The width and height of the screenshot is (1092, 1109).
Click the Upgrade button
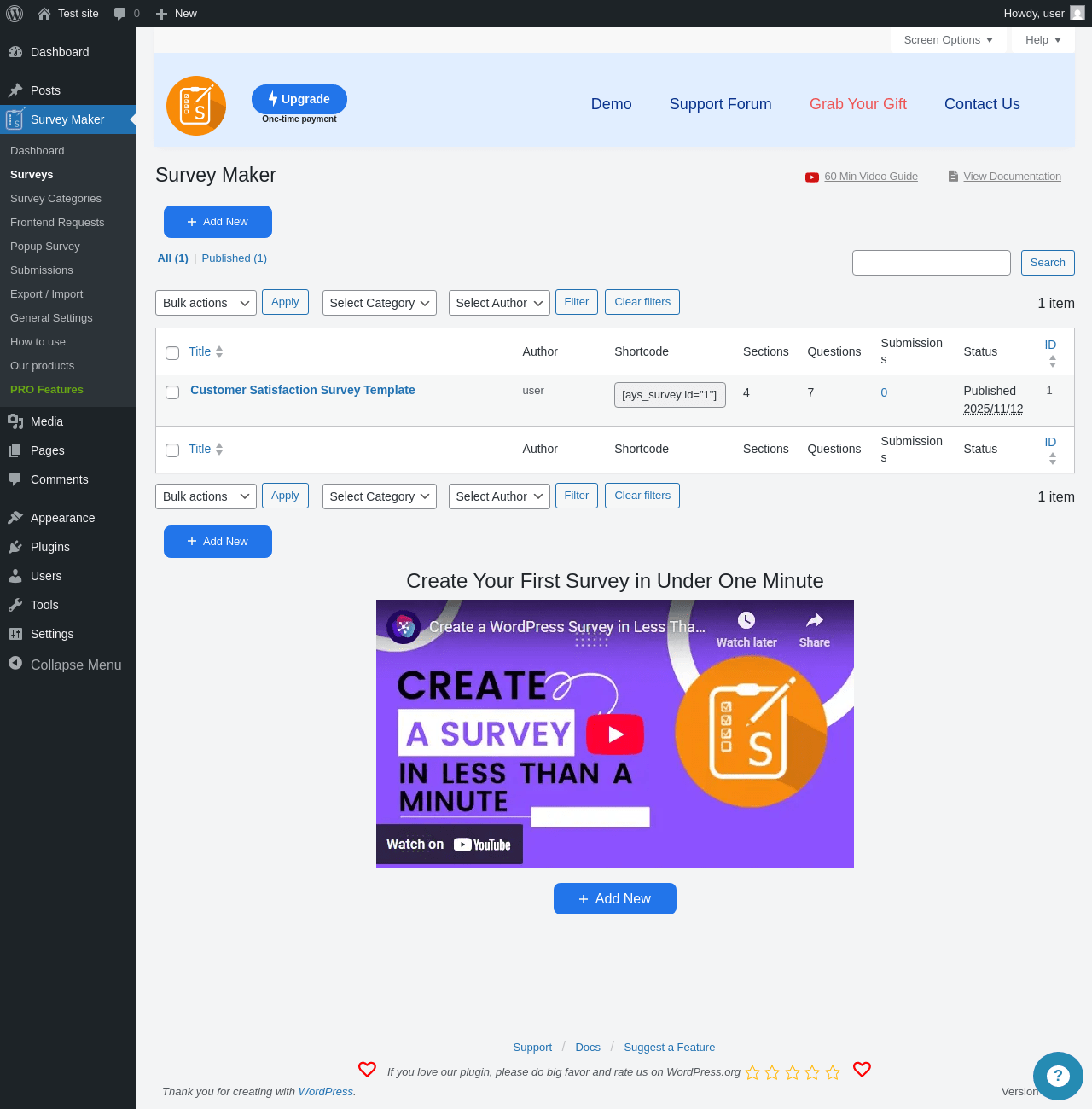pos(299,99)
